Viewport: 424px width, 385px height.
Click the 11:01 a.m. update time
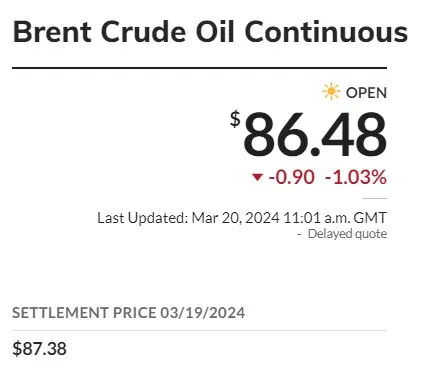[317, 218]
